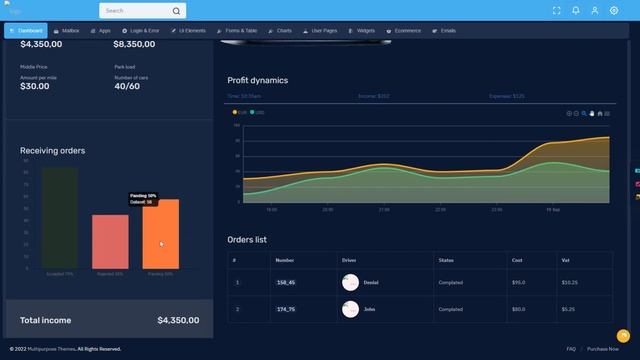This screenshot has height=360, width=640.
Task: Click order number 174_75
Action: tap(286, 309)
